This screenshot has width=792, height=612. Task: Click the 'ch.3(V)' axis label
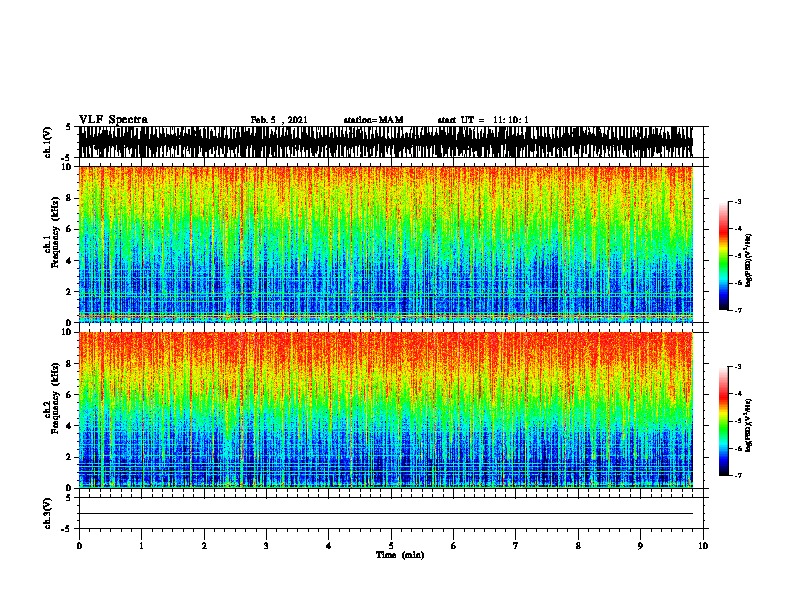pos(47,513)
